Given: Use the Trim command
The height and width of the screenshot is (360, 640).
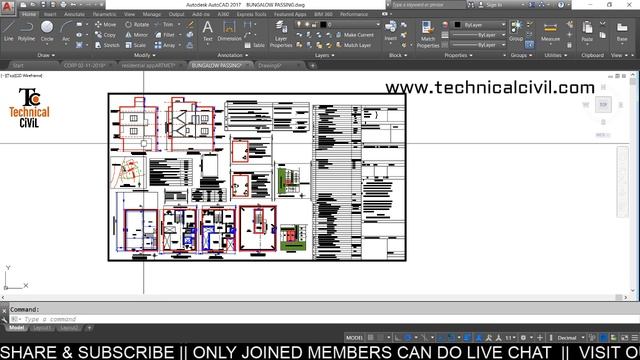Looking at the screenshot, I should point(164,24).
